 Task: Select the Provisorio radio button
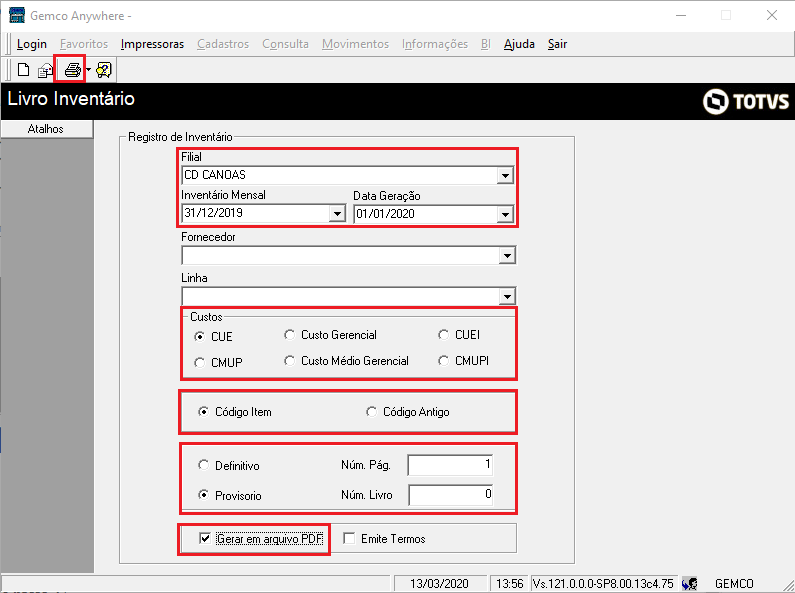click(x=203, y=495)
